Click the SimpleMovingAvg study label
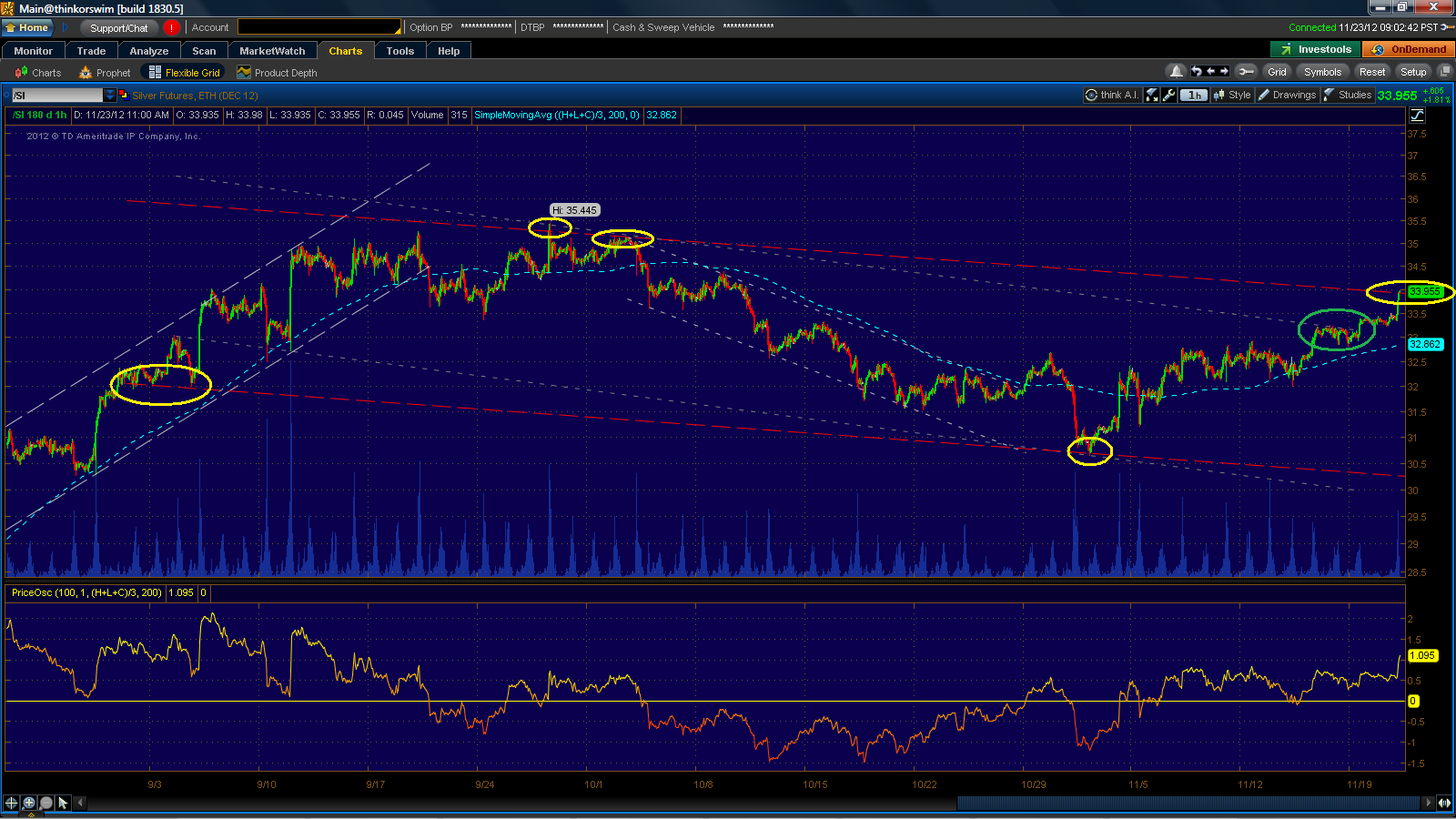The image size is (1456, 819). 557,115
